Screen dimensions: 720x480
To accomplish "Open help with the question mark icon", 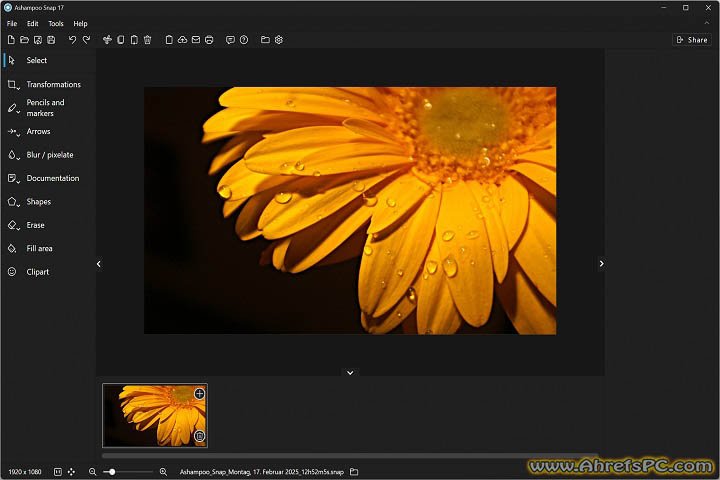I will [x=244, y=40].
